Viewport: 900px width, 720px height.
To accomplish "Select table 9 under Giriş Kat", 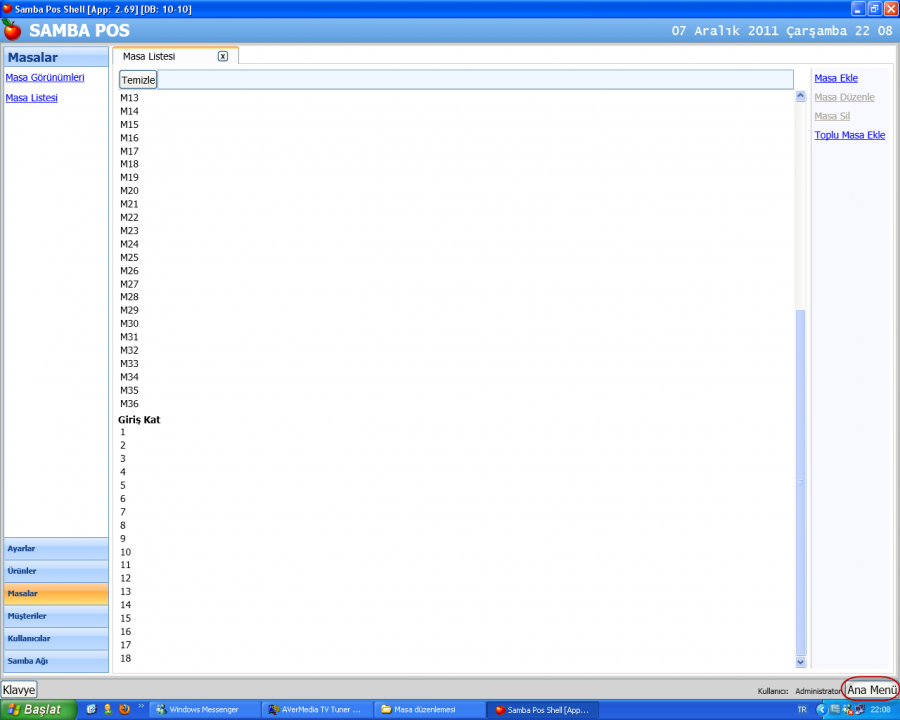I will pyautogui.click(x=123, y=539).
